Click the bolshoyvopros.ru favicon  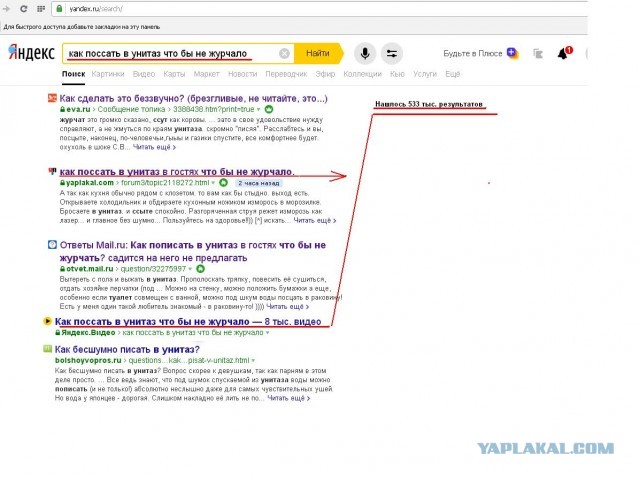pos(47,349)
